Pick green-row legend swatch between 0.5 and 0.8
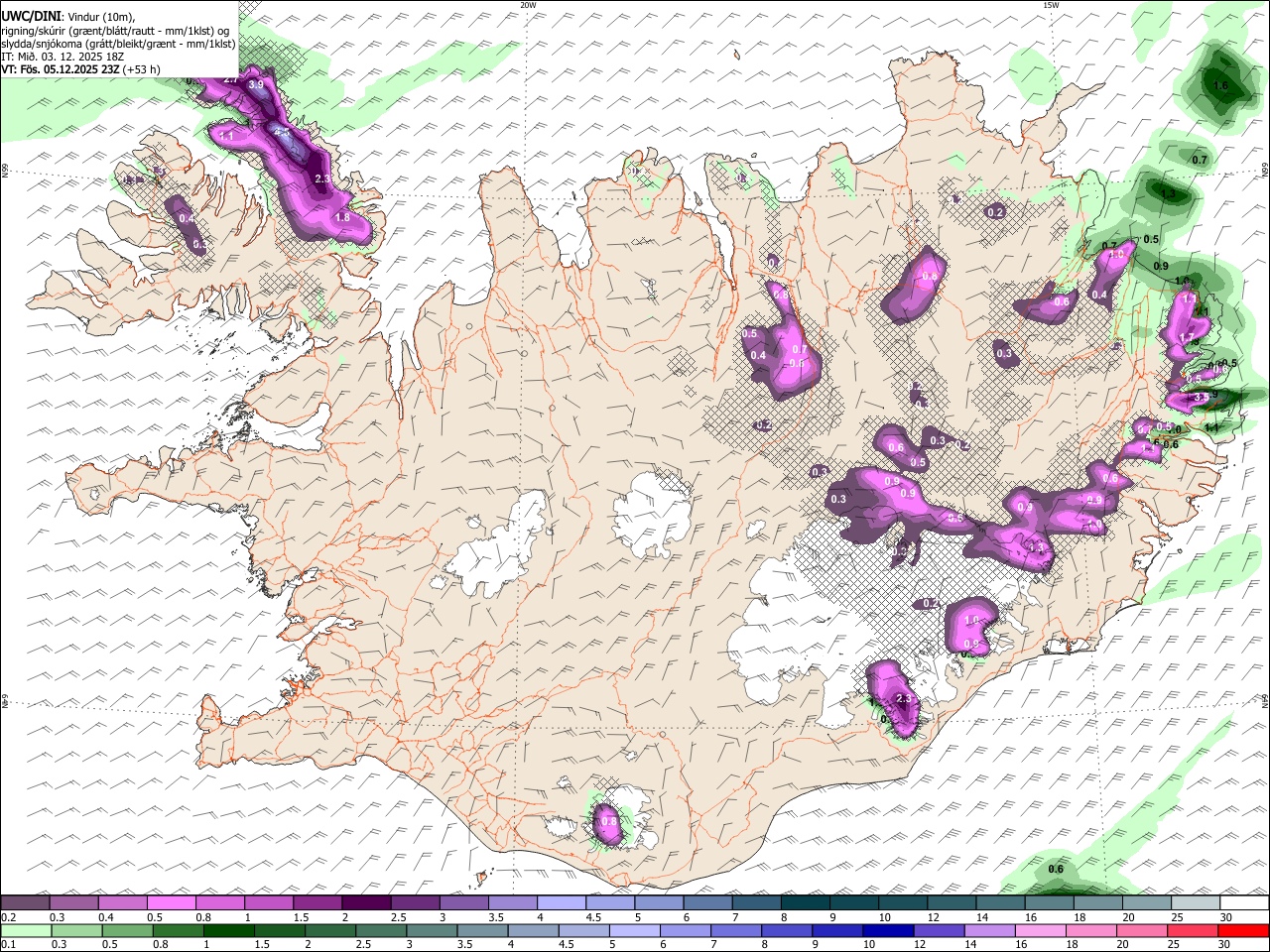This screenshot has height=952, width=1270. point(127,930)
